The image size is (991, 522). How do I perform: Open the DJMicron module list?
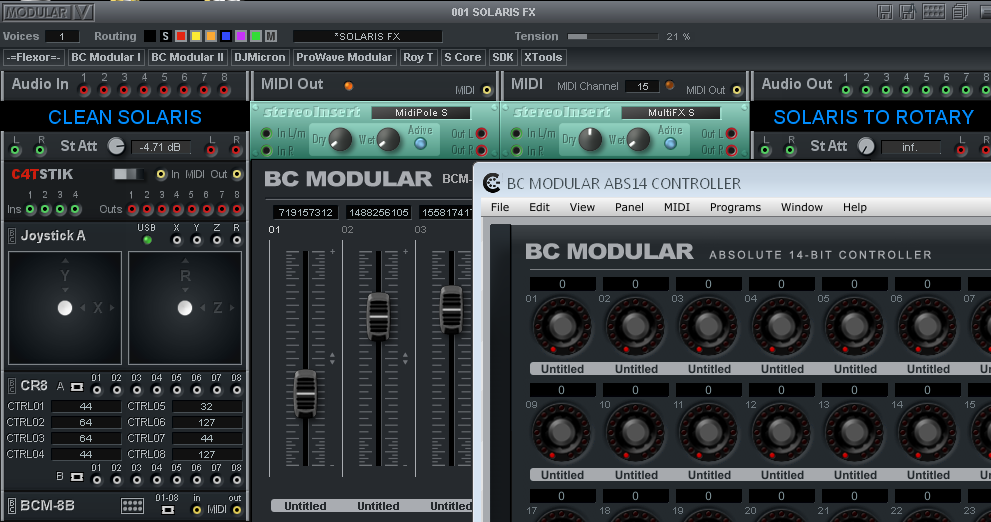pyautogui.click(x=260, y=57)
